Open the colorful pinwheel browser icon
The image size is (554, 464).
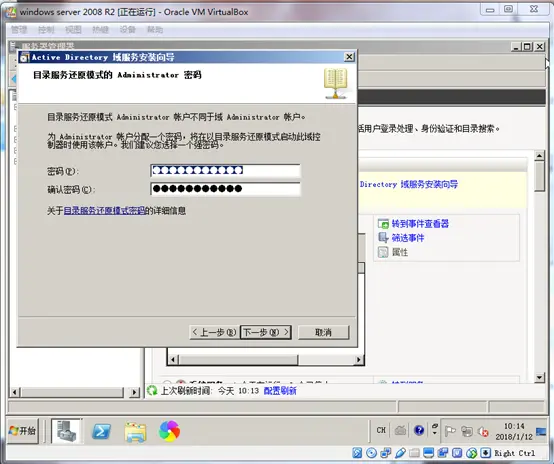(169, 431)
